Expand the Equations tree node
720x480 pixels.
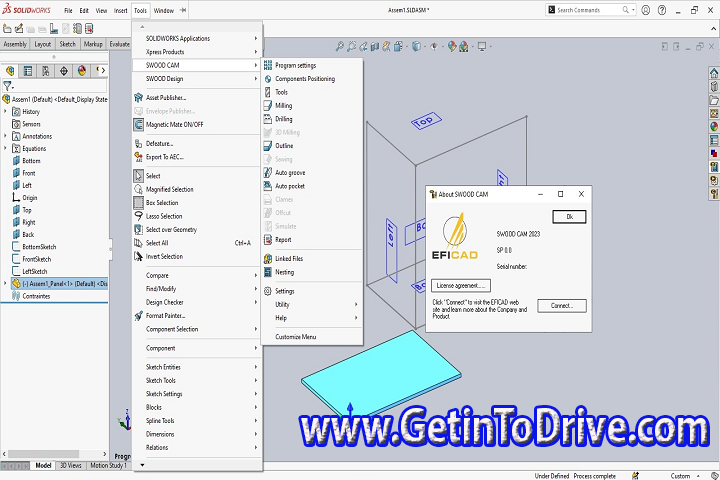click(x=6, y=149)
